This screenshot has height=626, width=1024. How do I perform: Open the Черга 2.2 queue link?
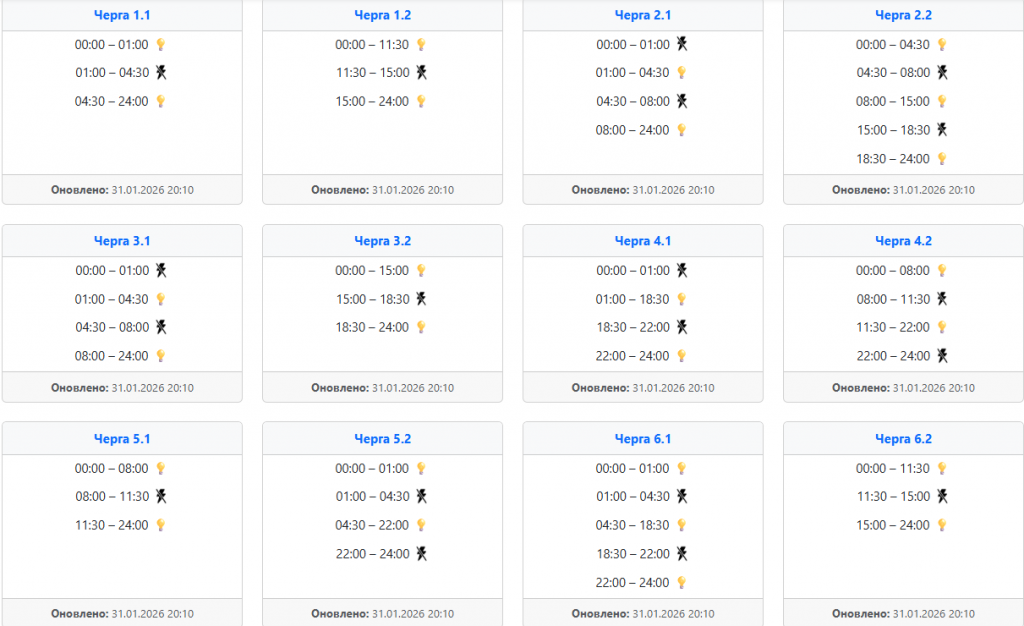coord(903,15)
